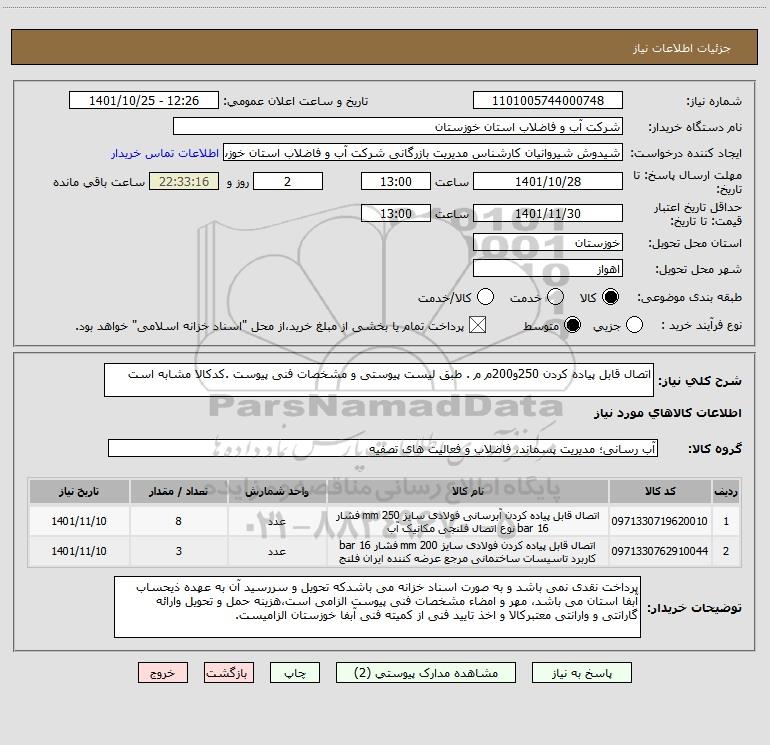Click the delivery province field خوزستان
The height and width of the screenshot is (745, 770).
(548, 242)
